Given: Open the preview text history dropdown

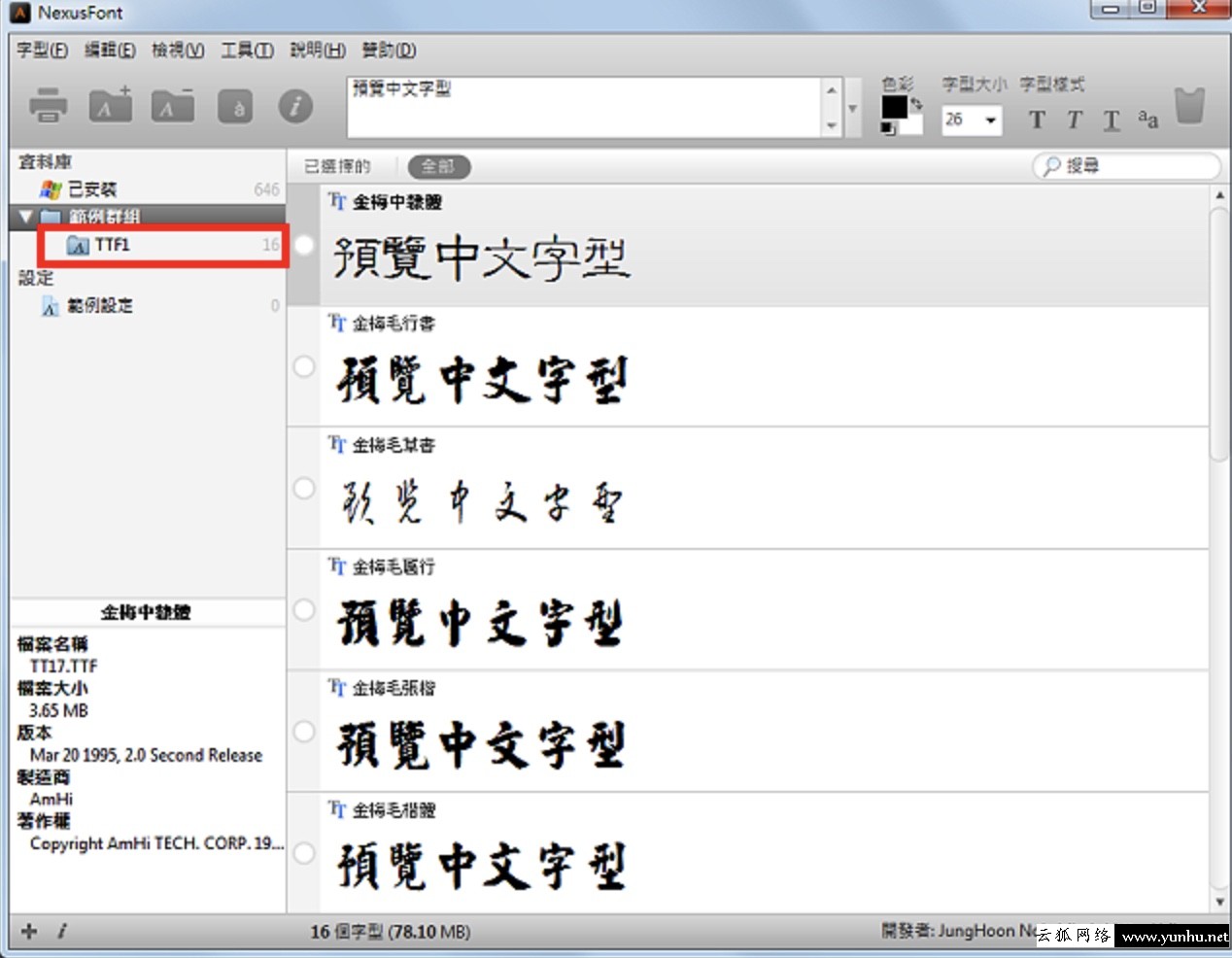Looking at the screenshot, I should (852, 108).
